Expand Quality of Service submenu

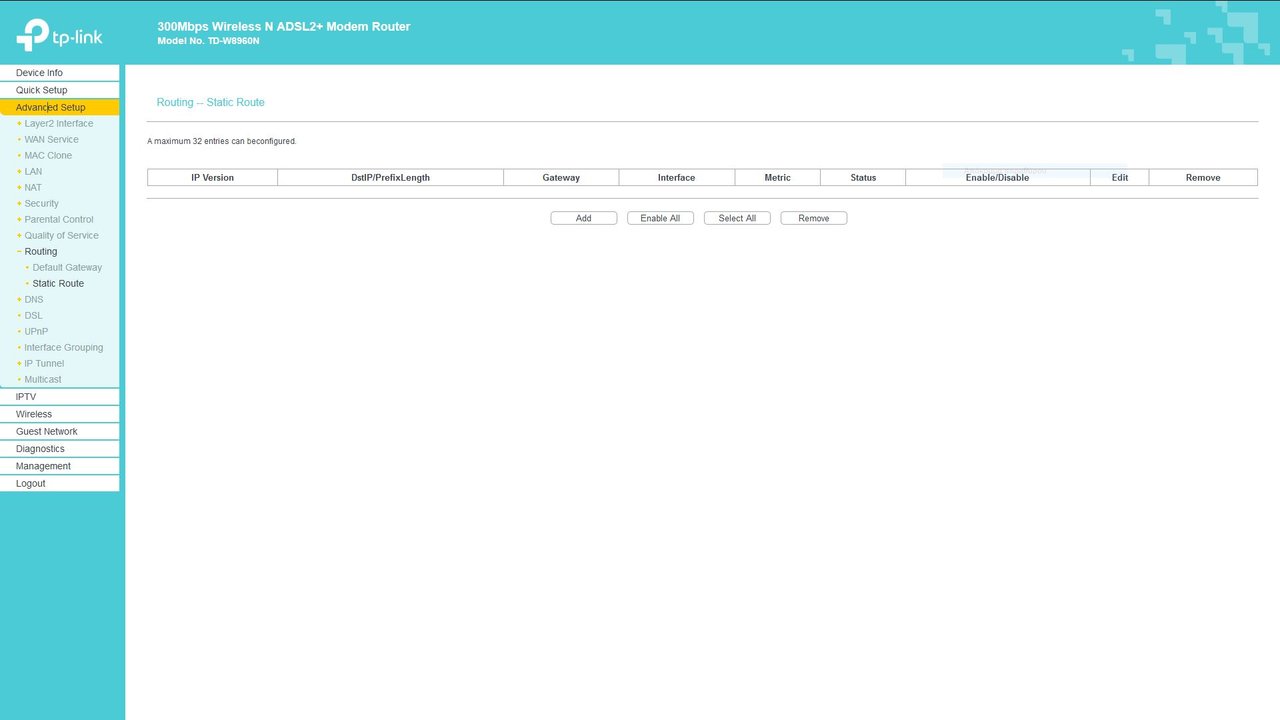pyautogui.click(x=61, y=236)
